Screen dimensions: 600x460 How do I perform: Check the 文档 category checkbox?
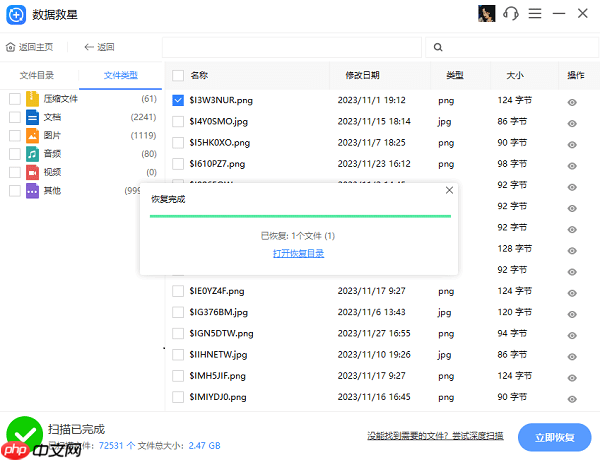15,117
